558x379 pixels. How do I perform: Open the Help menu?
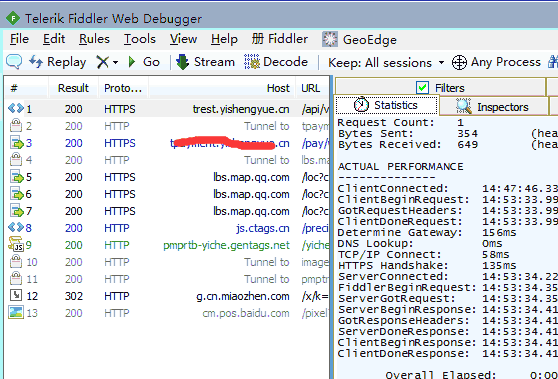click(224, 39)
